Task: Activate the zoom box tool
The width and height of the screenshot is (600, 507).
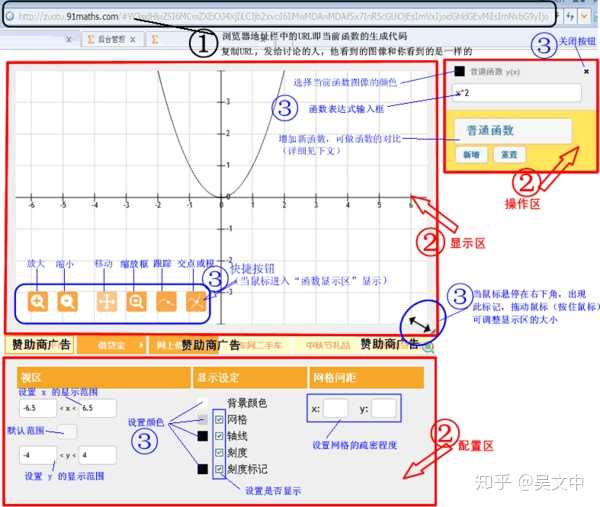Action: tap(136, 301)
